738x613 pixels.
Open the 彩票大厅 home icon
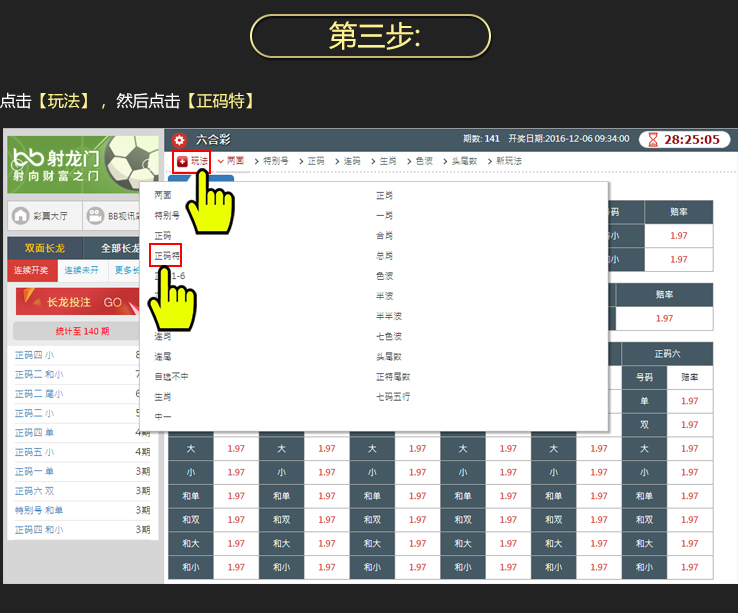pyautogui.click(x=20, y=215)
